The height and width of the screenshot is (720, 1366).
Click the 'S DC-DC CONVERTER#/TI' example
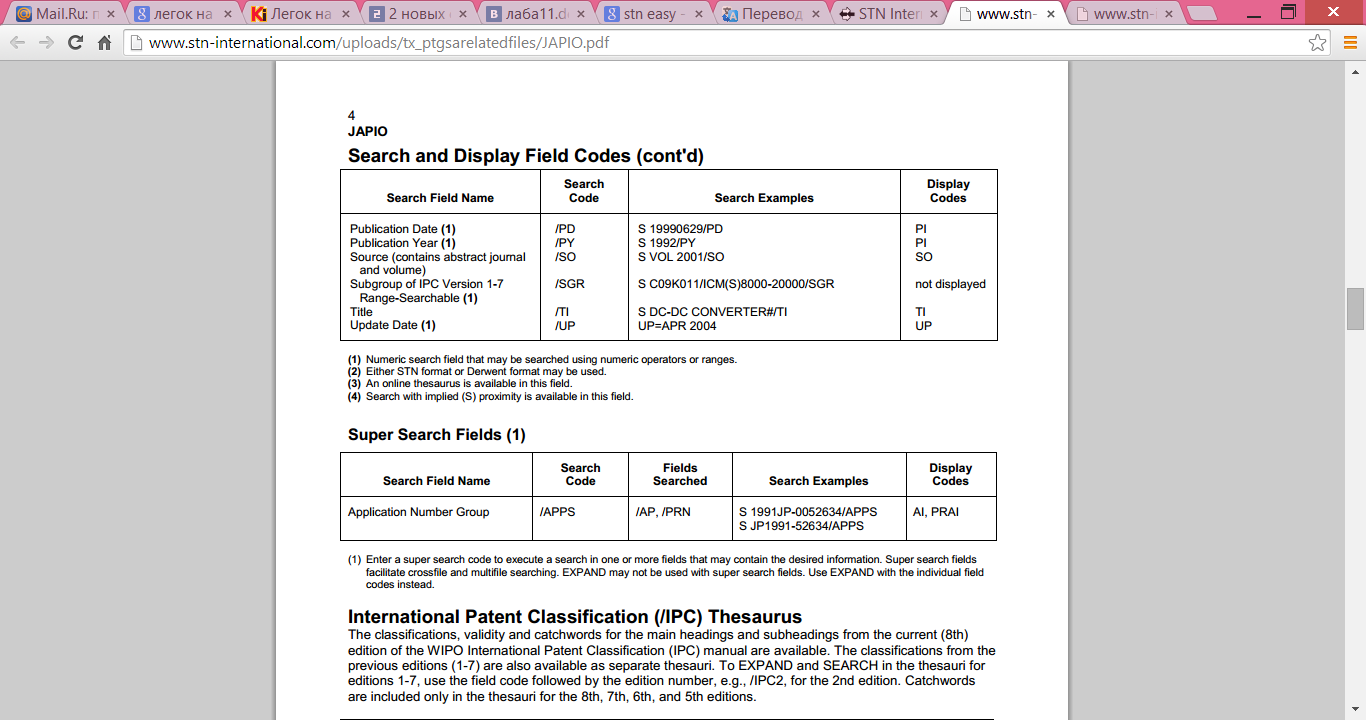pyautogui.click(x=713, y=312)
